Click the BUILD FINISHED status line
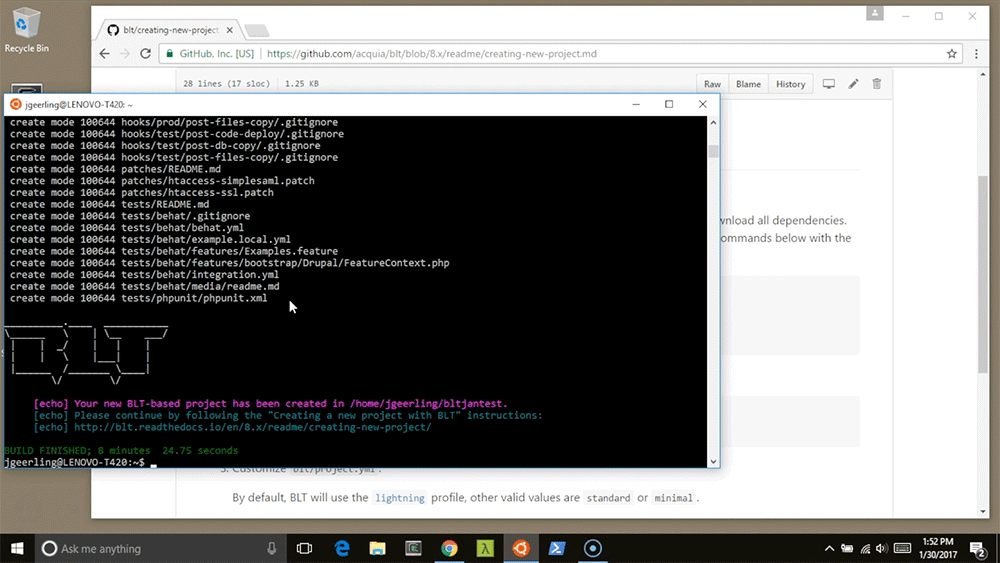This screenshot has height=563, width=1000. [x=121, y=450]
